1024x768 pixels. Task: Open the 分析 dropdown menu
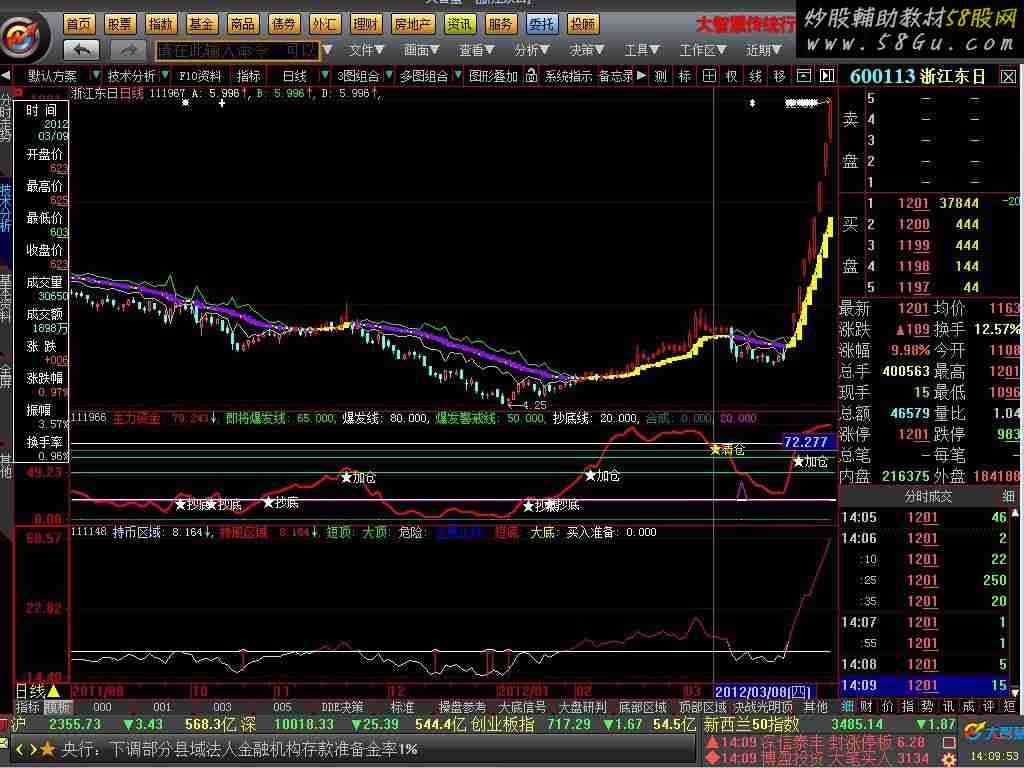532,50
